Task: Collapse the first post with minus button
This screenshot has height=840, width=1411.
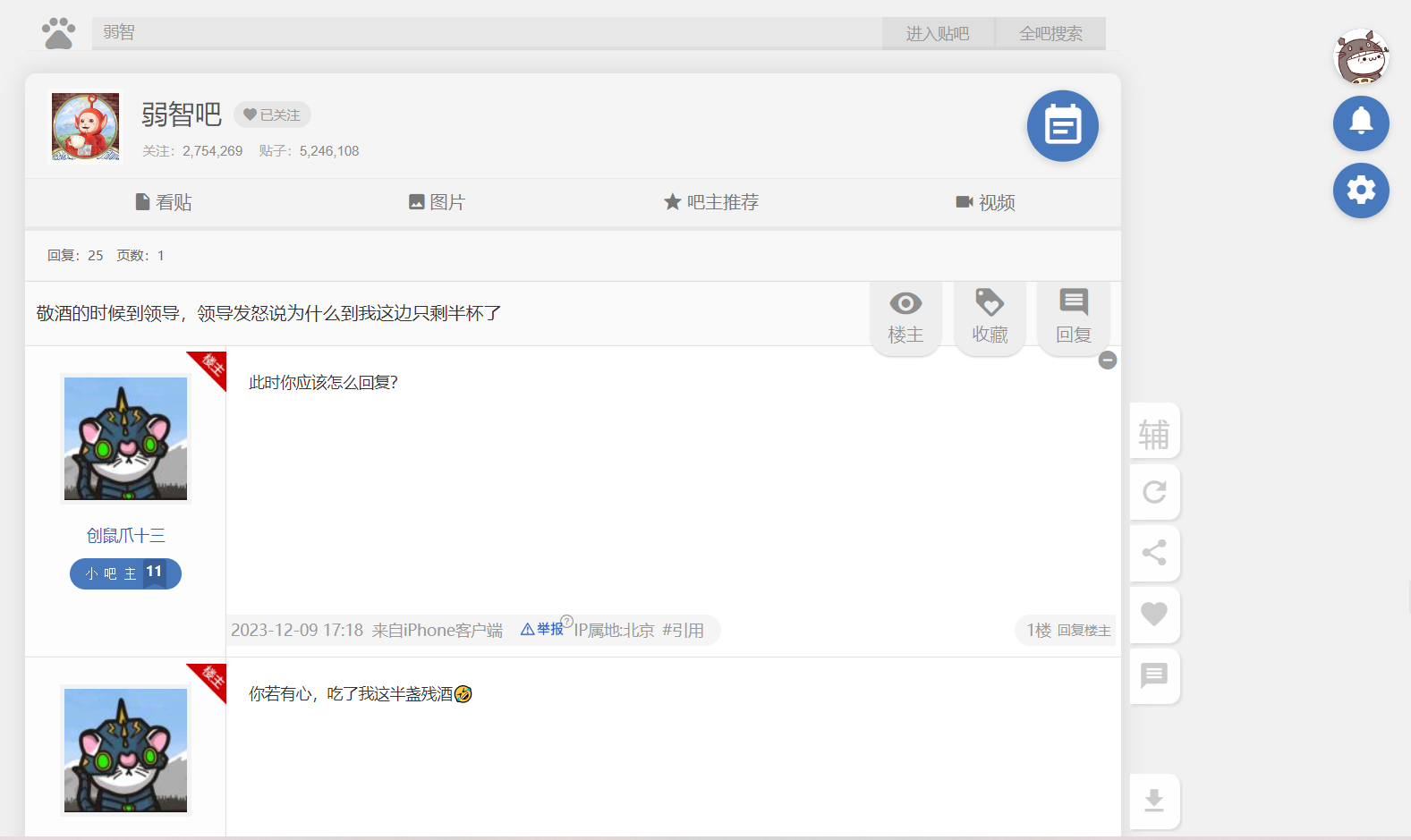Action: (1108, 361)
